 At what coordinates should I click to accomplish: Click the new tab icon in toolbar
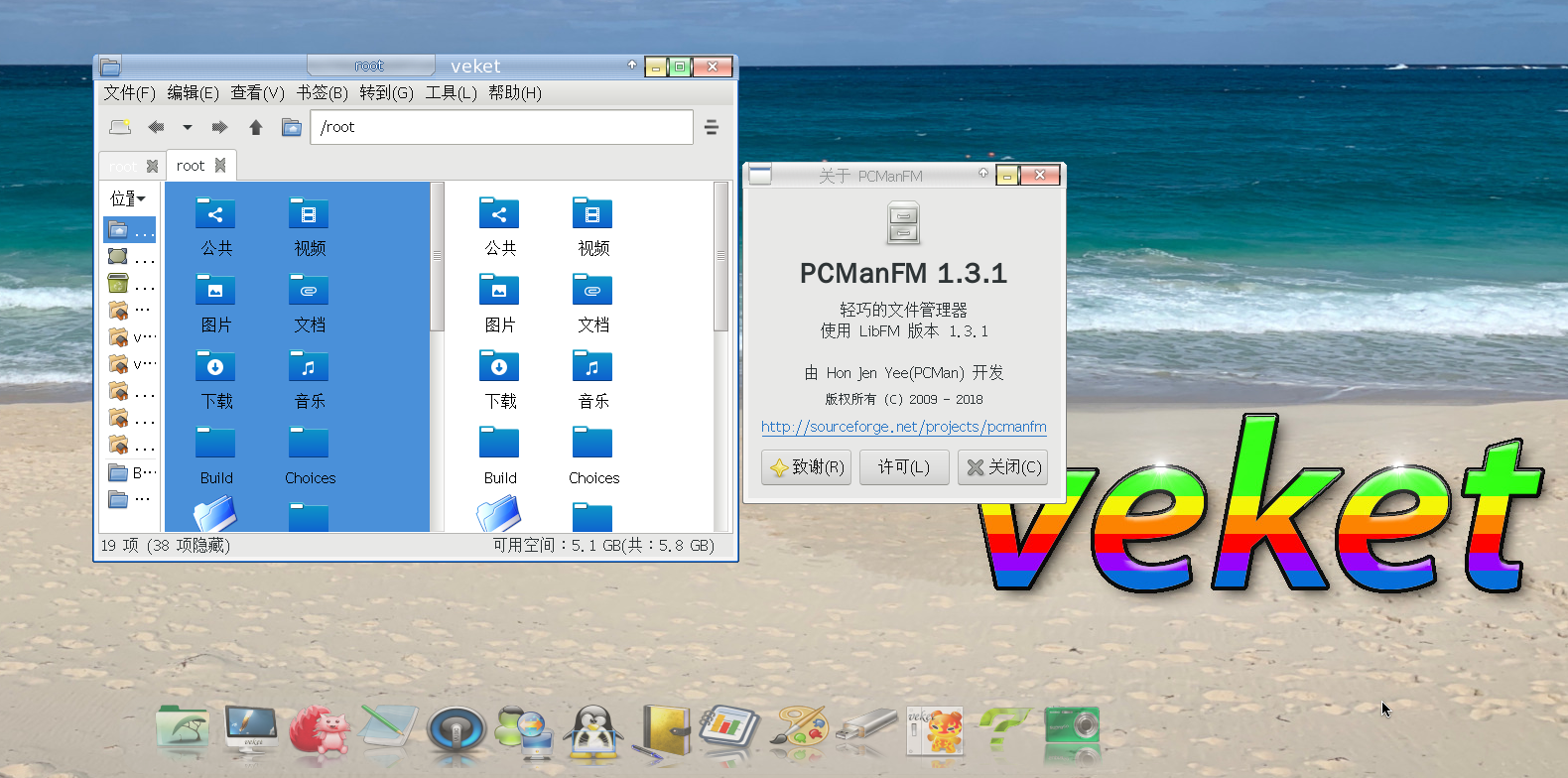tap(120, 127)
